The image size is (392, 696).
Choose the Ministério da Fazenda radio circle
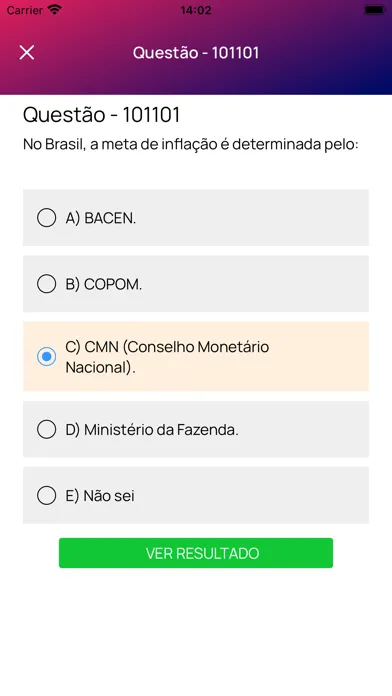(x=47, y=429)
